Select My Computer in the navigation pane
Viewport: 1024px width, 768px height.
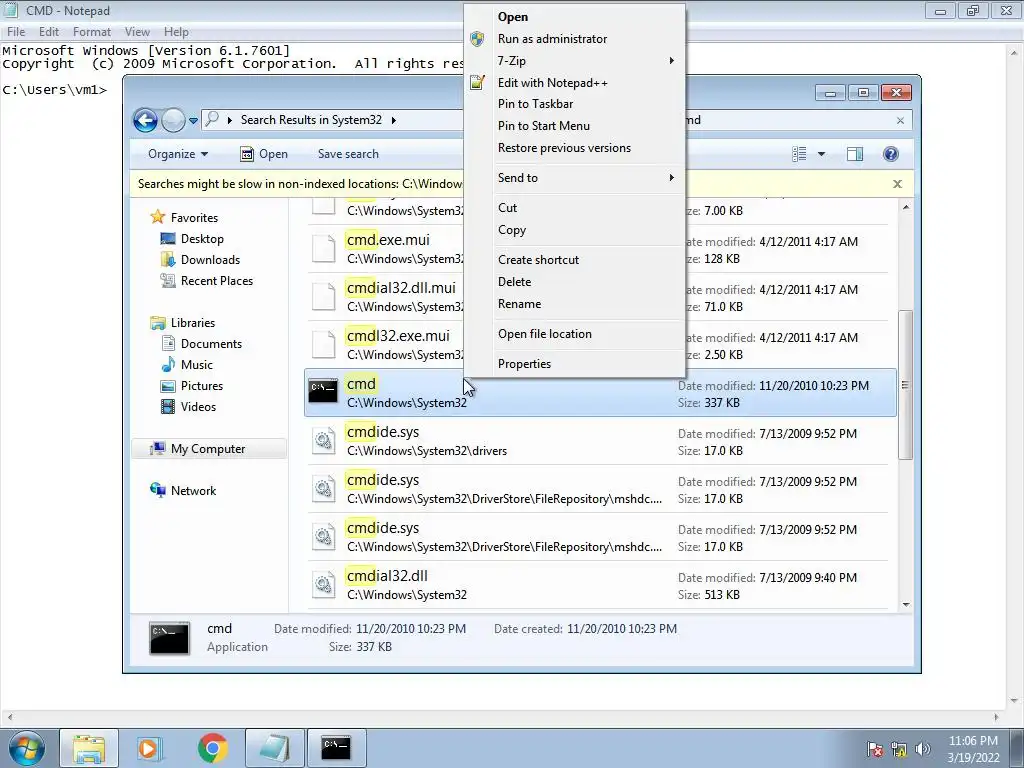point(208,449)
